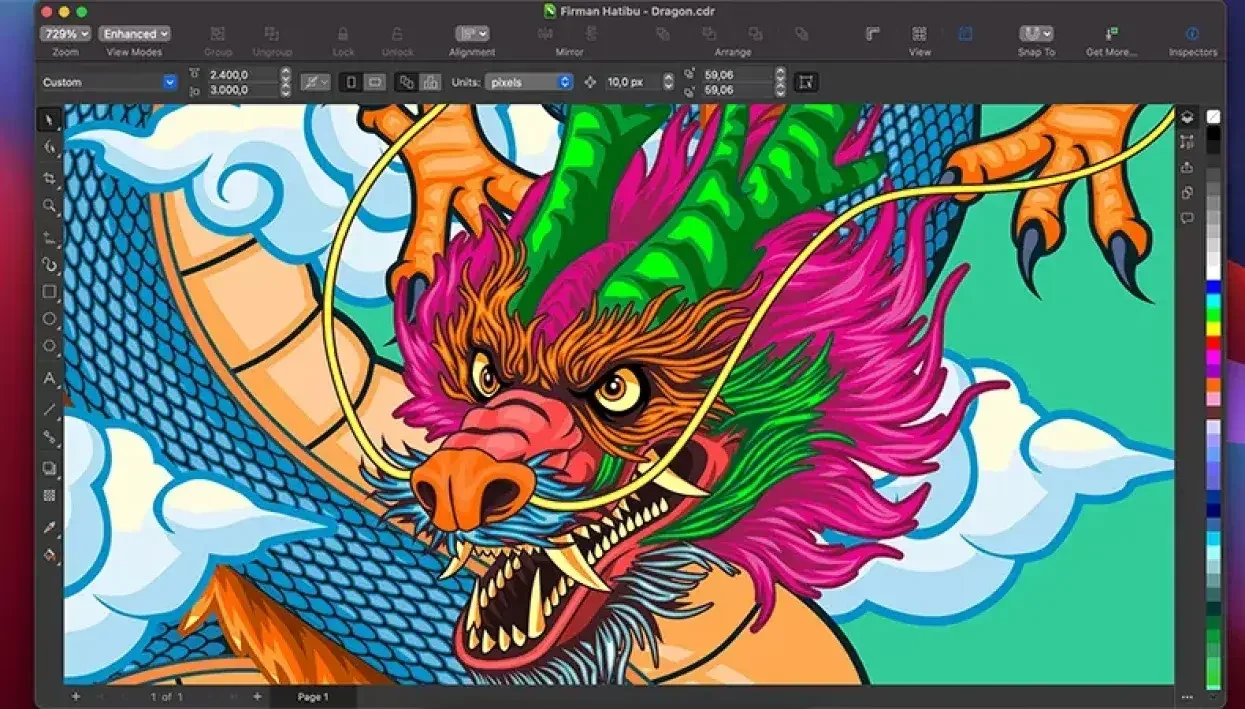This screenshot has height=709, width=1245.
Task: Select the Crop tool
Action: click(49, 178)
